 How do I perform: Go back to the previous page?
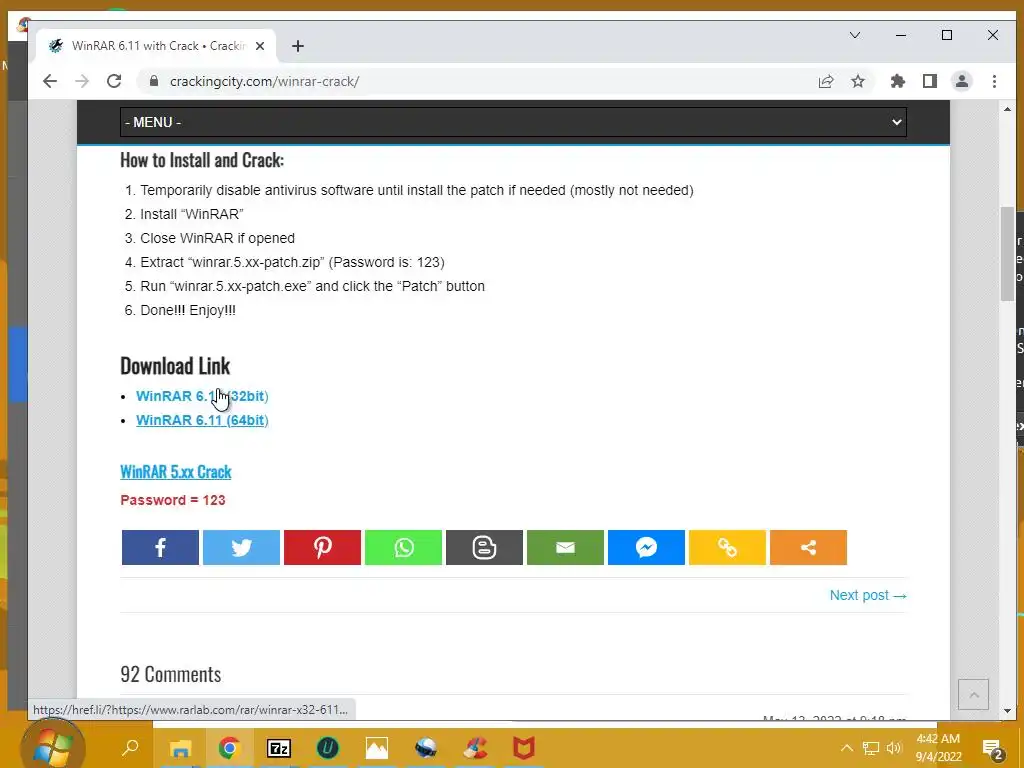pyautogui.click(x=50, y=81)
